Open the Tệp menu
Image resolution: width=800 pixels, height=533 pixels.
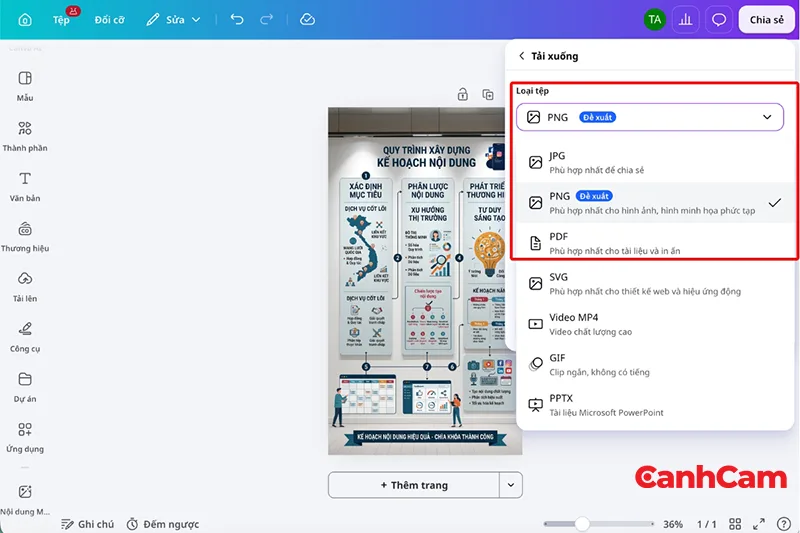coord(61,20)
